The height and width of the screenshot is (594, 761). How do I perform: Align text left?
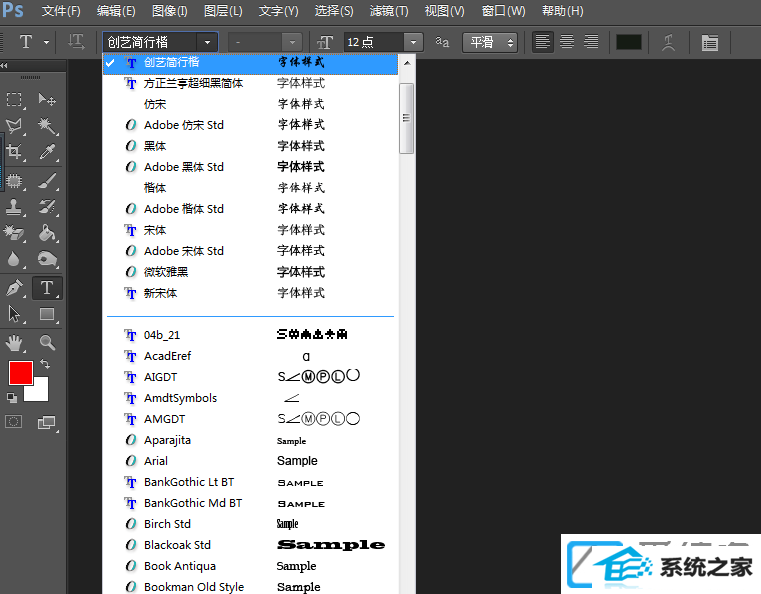(543, 42)
